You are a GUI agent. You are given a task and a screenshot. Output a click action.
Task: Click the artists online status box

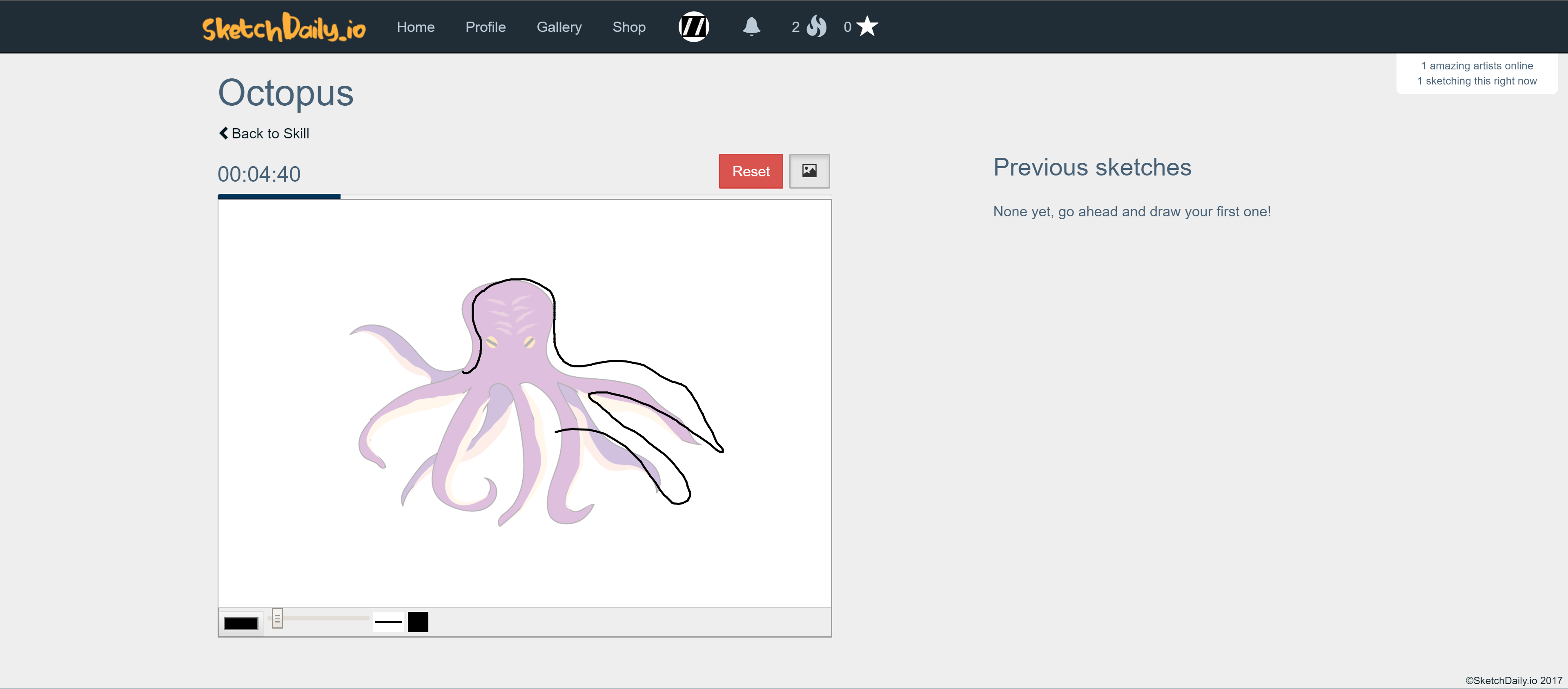tap(1477, 73)
